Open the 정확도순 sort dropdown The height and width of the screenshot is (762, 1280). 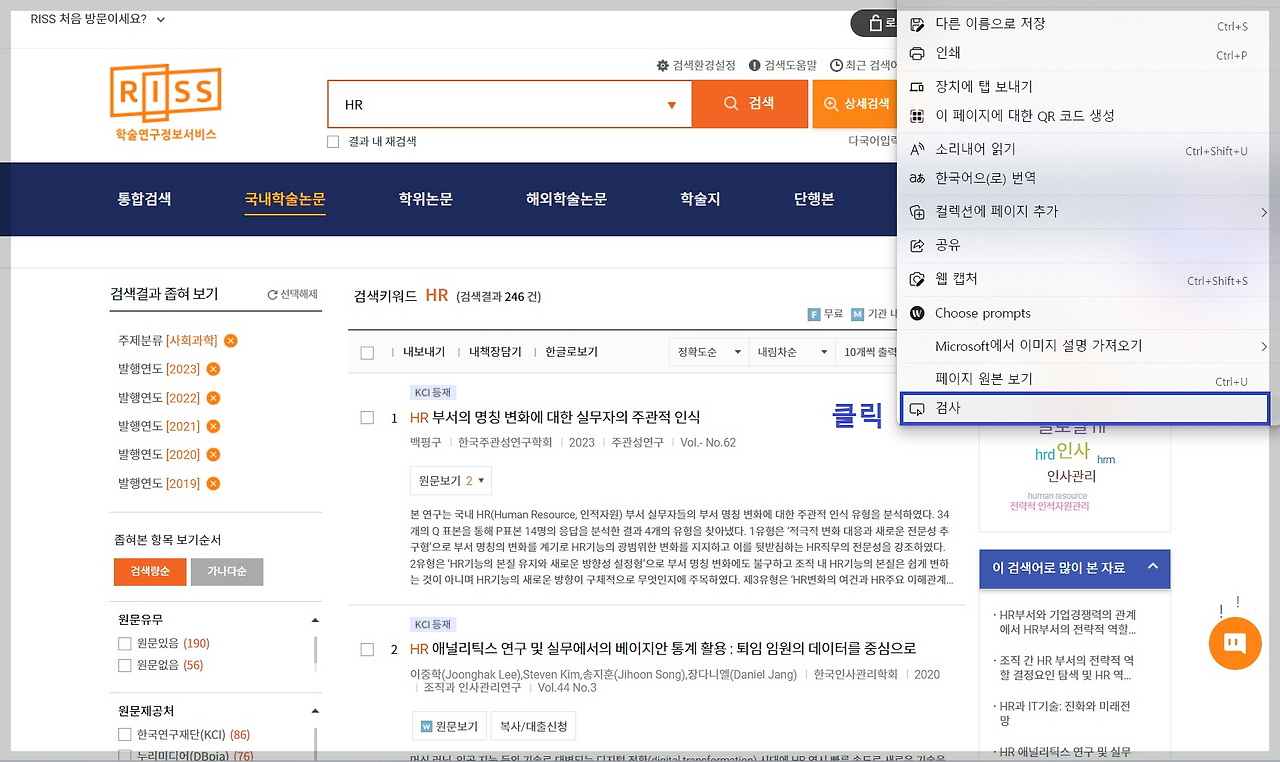(708, 352)
